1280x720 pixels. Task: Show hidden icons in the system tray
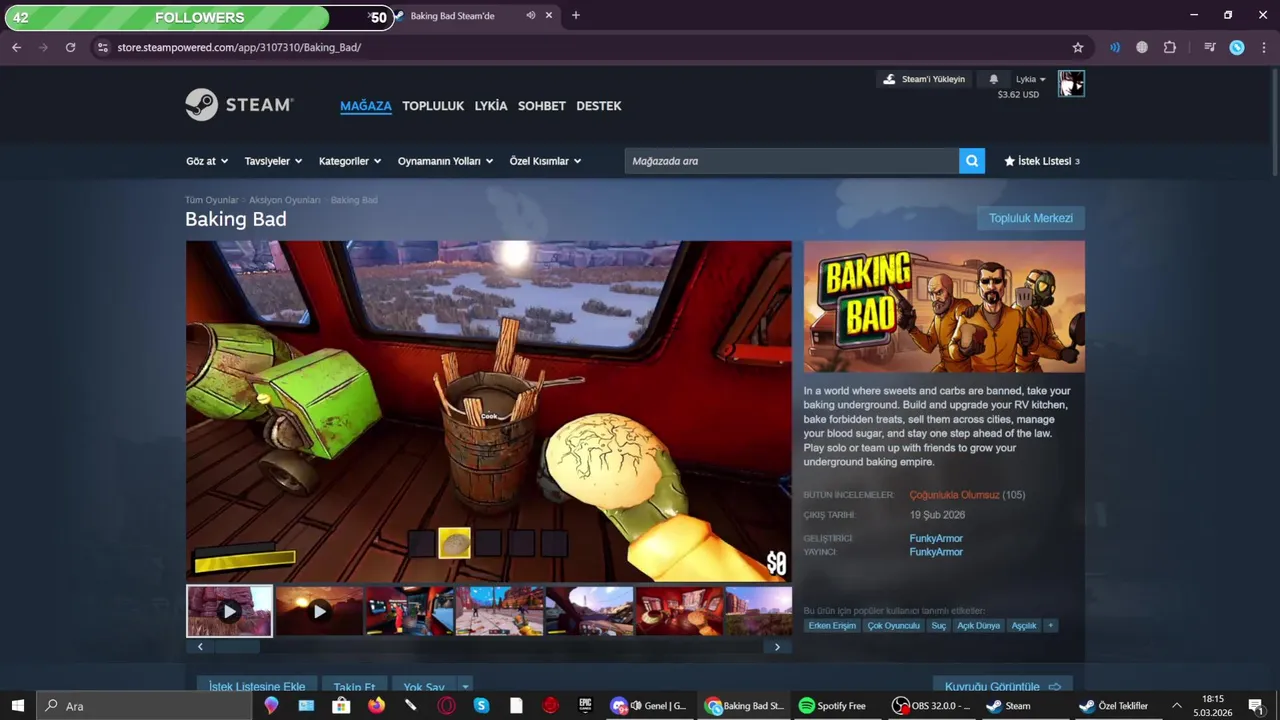coord(1176,706)
